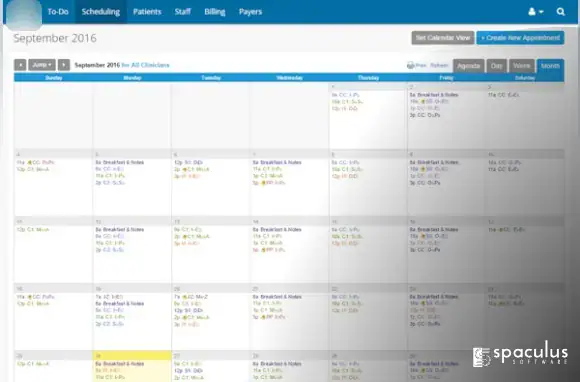Switch to the Week view tab
Screen dimensions: 580x382
pos(522,66)
